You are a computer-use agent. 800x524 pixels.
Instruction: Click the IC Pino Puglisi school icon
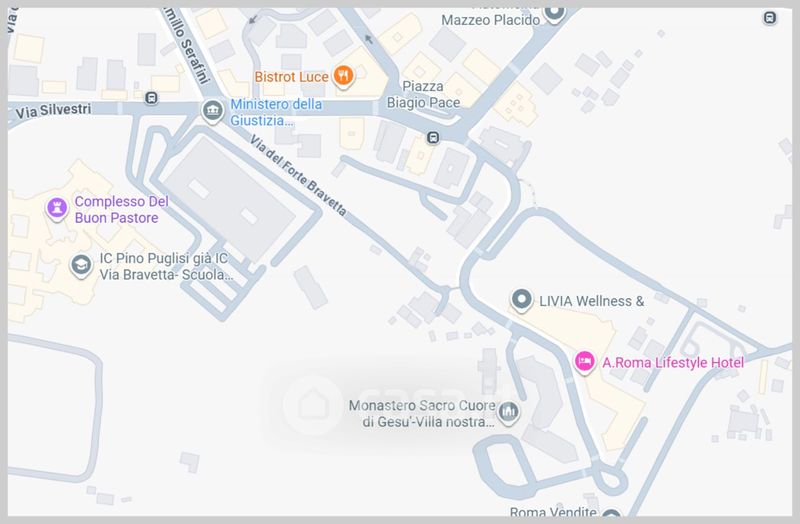[81, 265]
